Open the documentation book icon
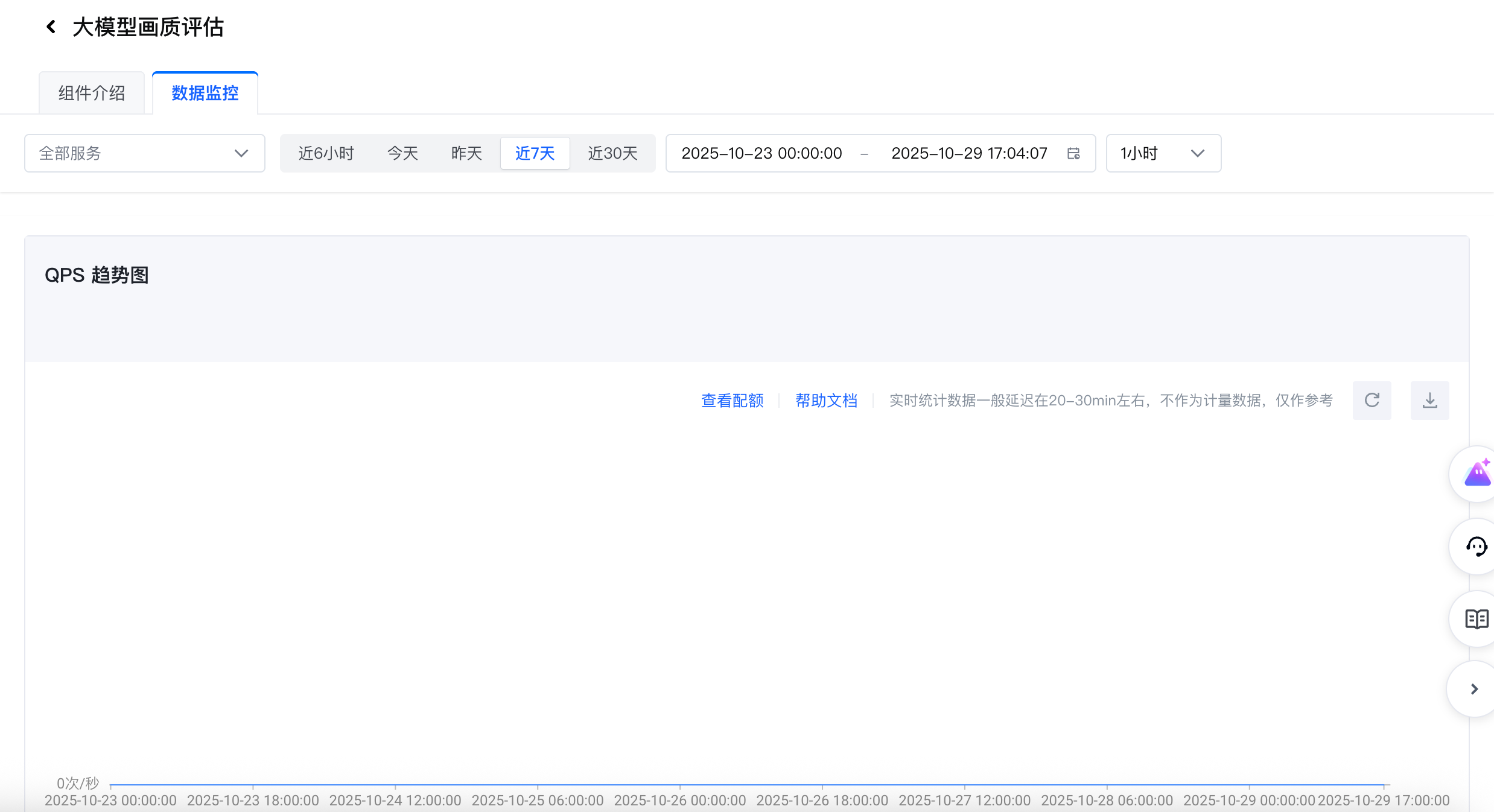This screenshot has width=1494, height=812. (x=1477, y=619)
